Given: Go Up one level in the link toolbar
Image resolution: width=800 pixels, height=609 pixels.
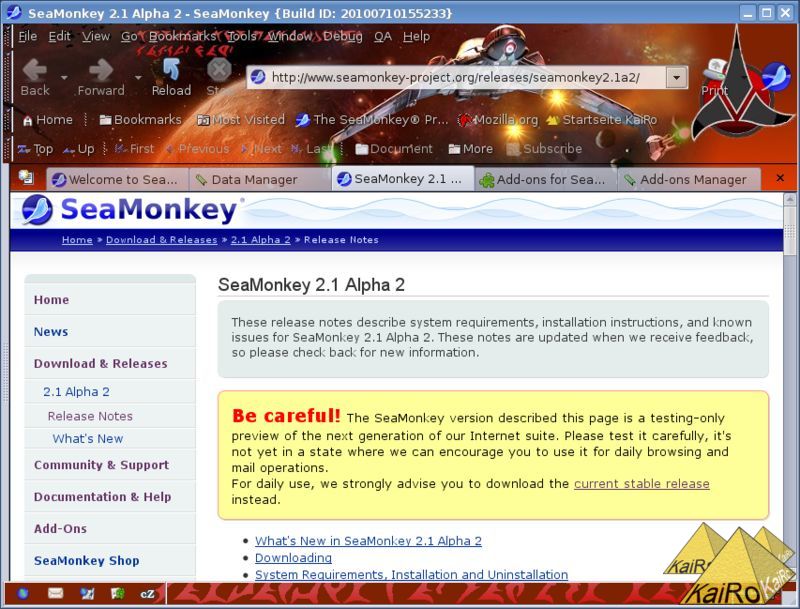Looking at the screenshot, I should [x=79, y=149].
